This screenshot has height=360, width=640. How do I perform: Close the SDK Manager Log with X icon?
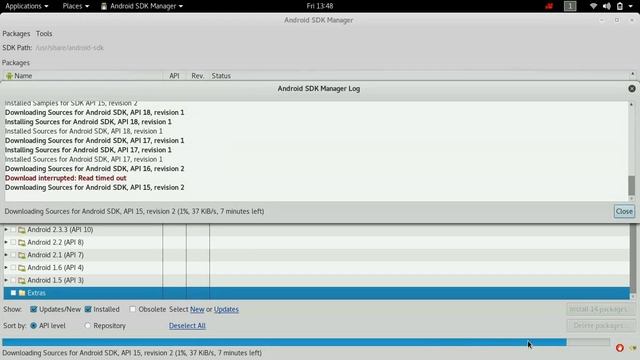click(x=631, y=89)
